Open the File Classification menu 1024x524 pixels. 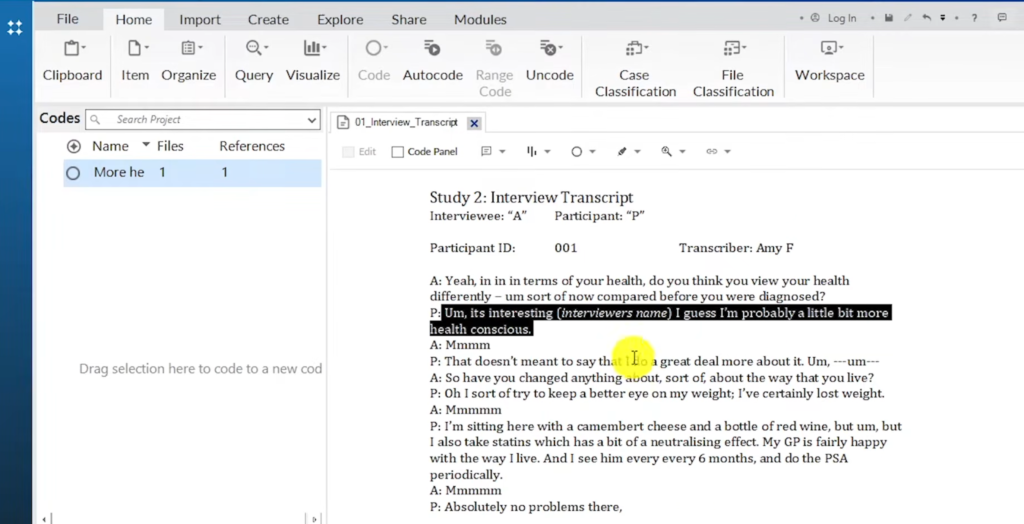click(733, 68)
